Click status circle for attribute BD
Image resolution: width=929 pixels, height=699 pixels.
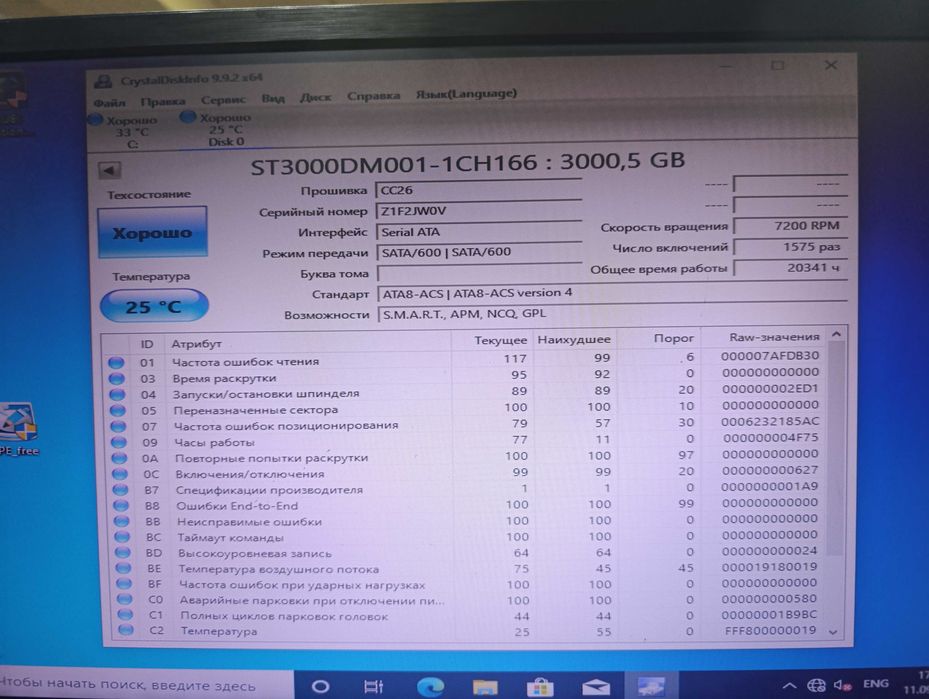(123, 552)
